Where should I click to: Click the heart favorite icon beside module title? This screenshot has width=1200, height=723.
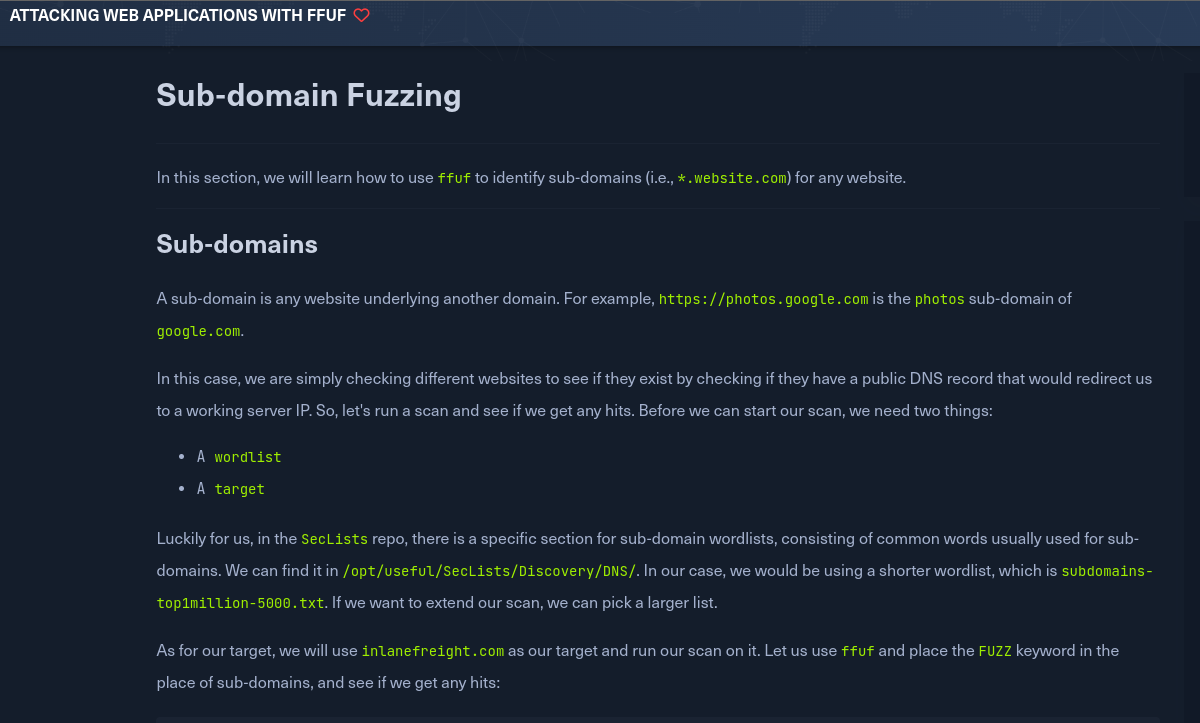(x=362, y=16)
